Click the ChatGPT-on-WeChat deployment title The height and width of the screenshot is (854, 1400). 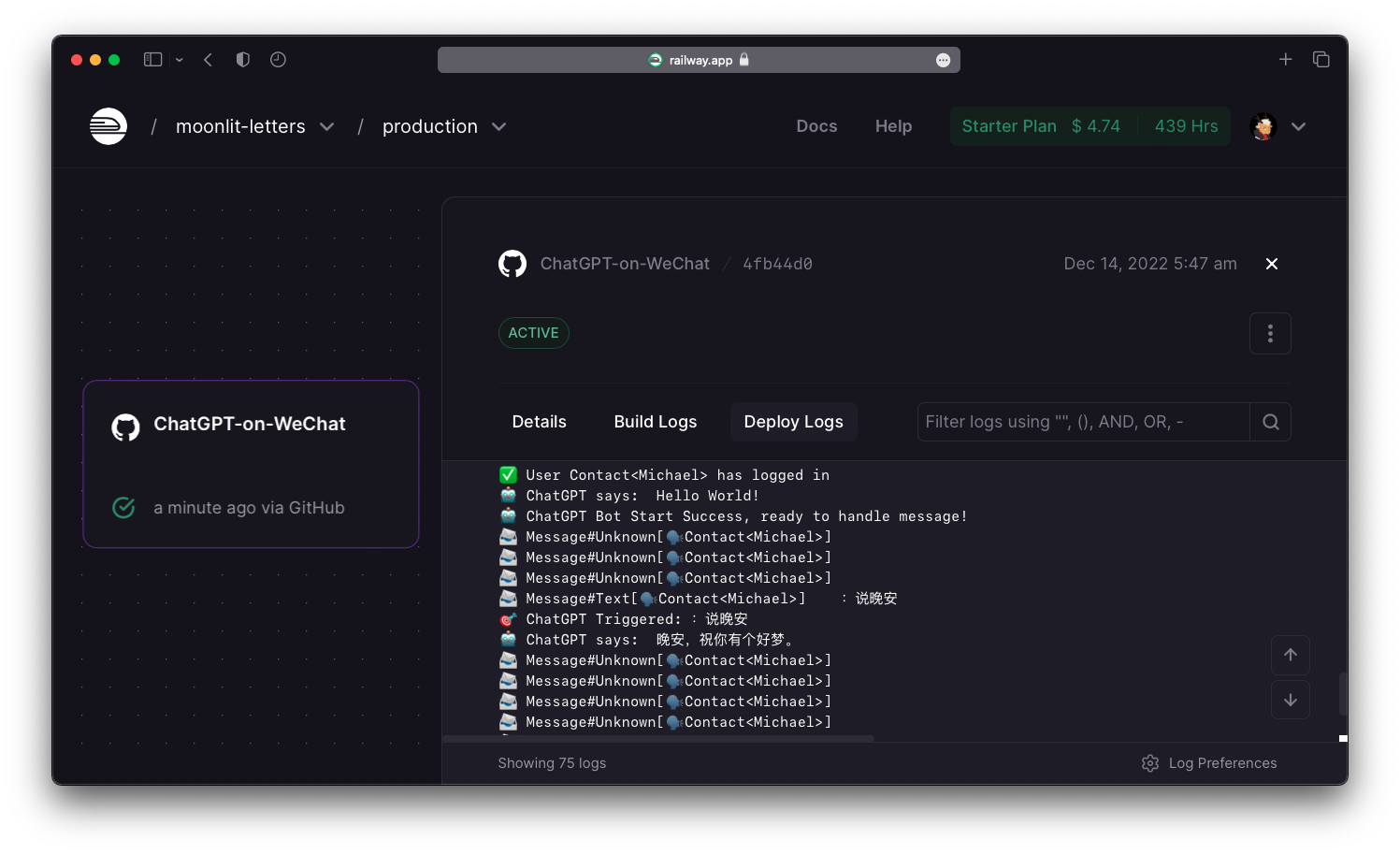625,264
